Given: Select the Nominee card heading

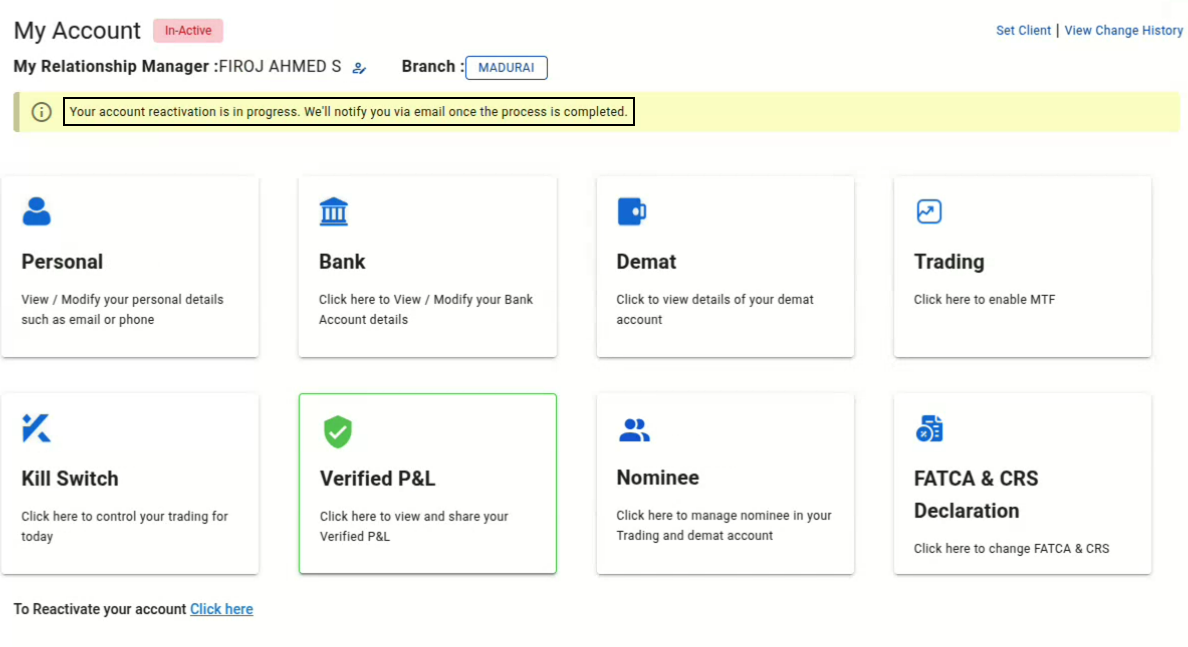Looking at the screenshot, I should coord(658,478).
